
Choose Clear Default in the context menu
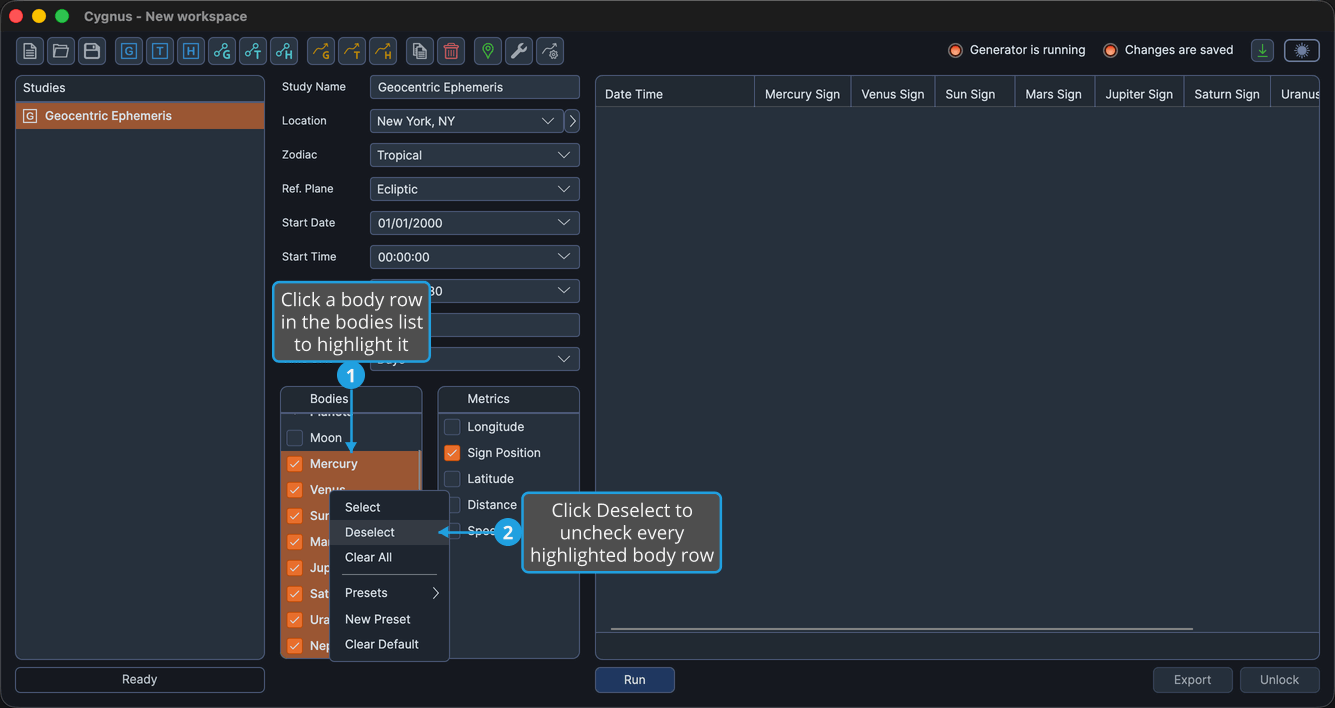click(390, 644)
